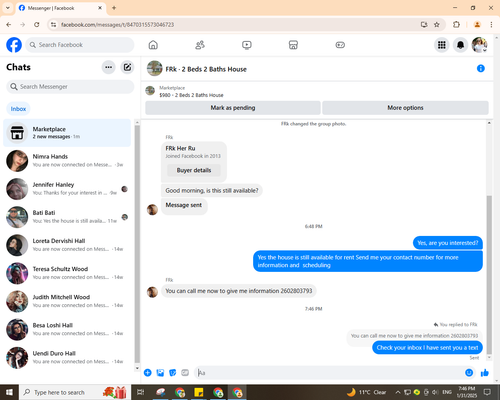
Task: Open the Windows notification center
Action: 487,392
